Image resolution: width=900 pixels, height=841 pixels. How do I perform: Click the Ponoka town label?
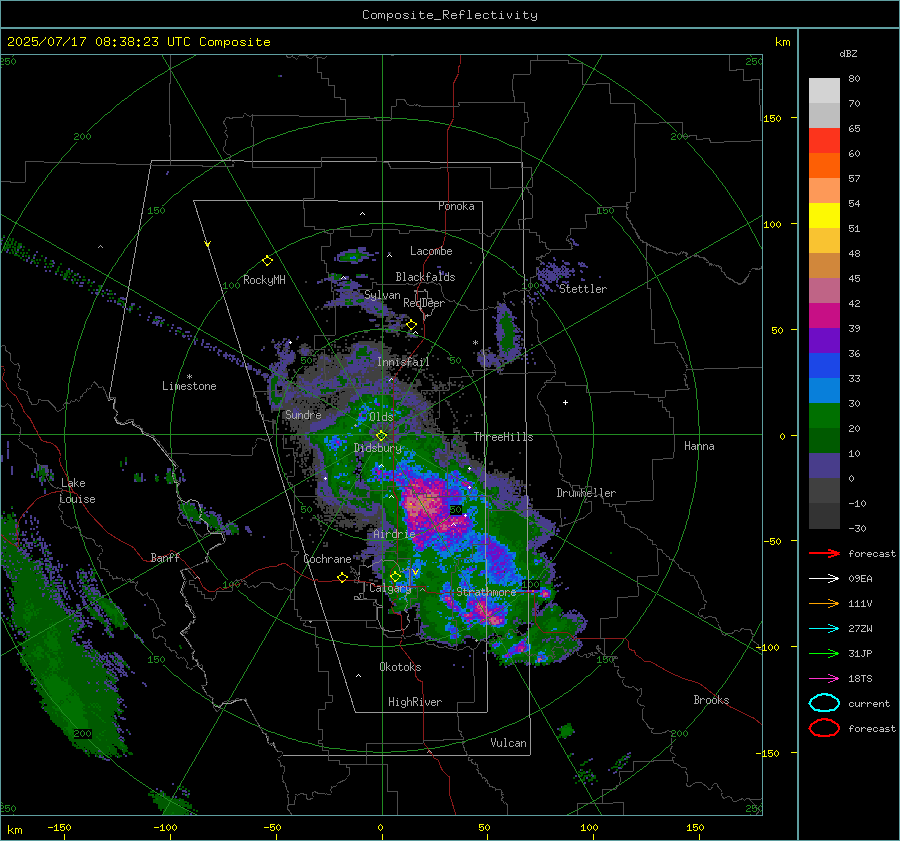point(456,206)
